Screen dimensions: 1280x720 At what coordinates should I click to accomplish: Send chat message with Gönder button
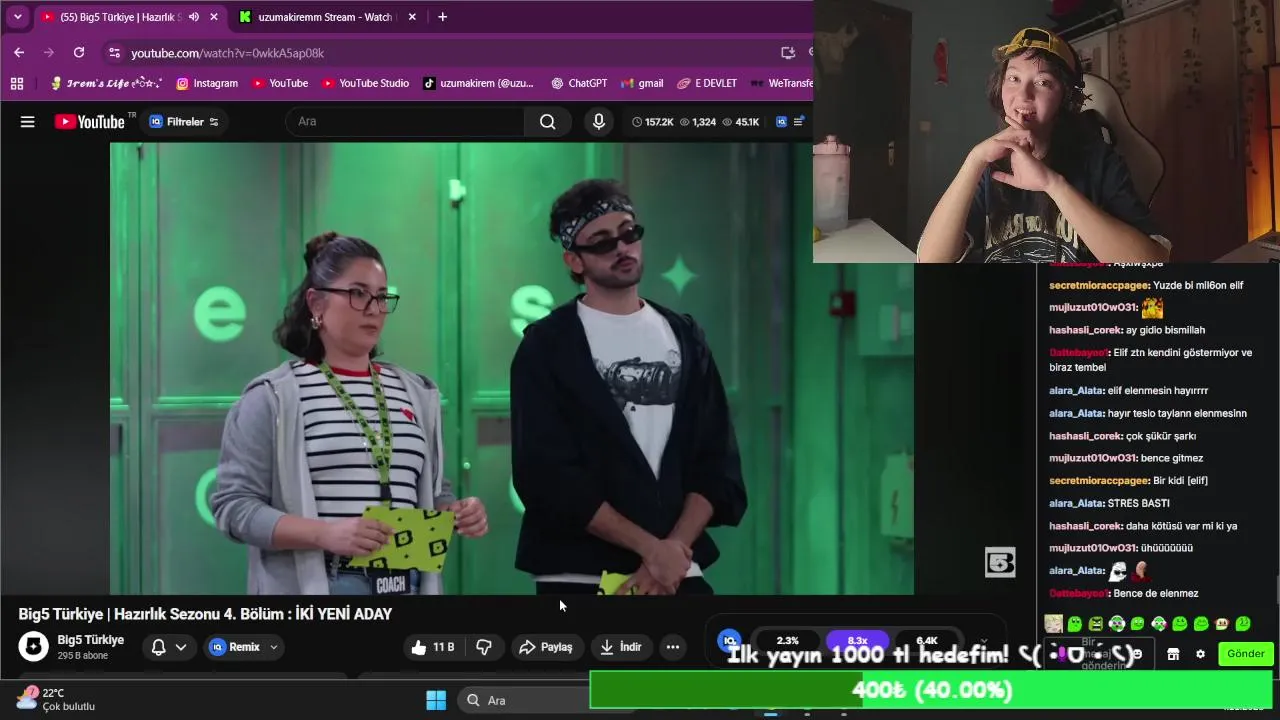click(1245, 654)
